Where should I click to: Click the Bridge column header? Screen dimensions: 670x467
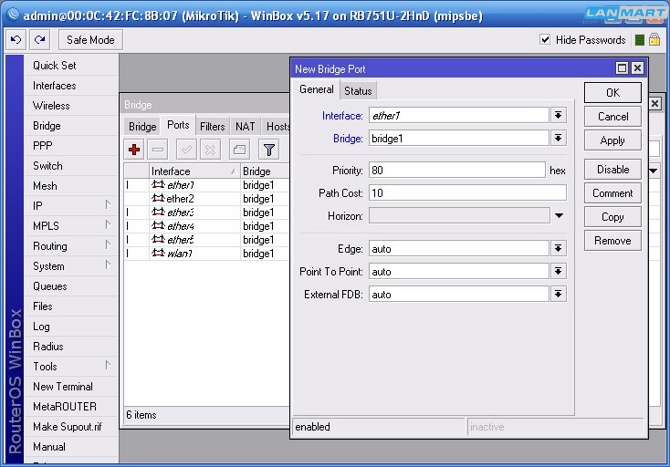click(x=265, y=171)
